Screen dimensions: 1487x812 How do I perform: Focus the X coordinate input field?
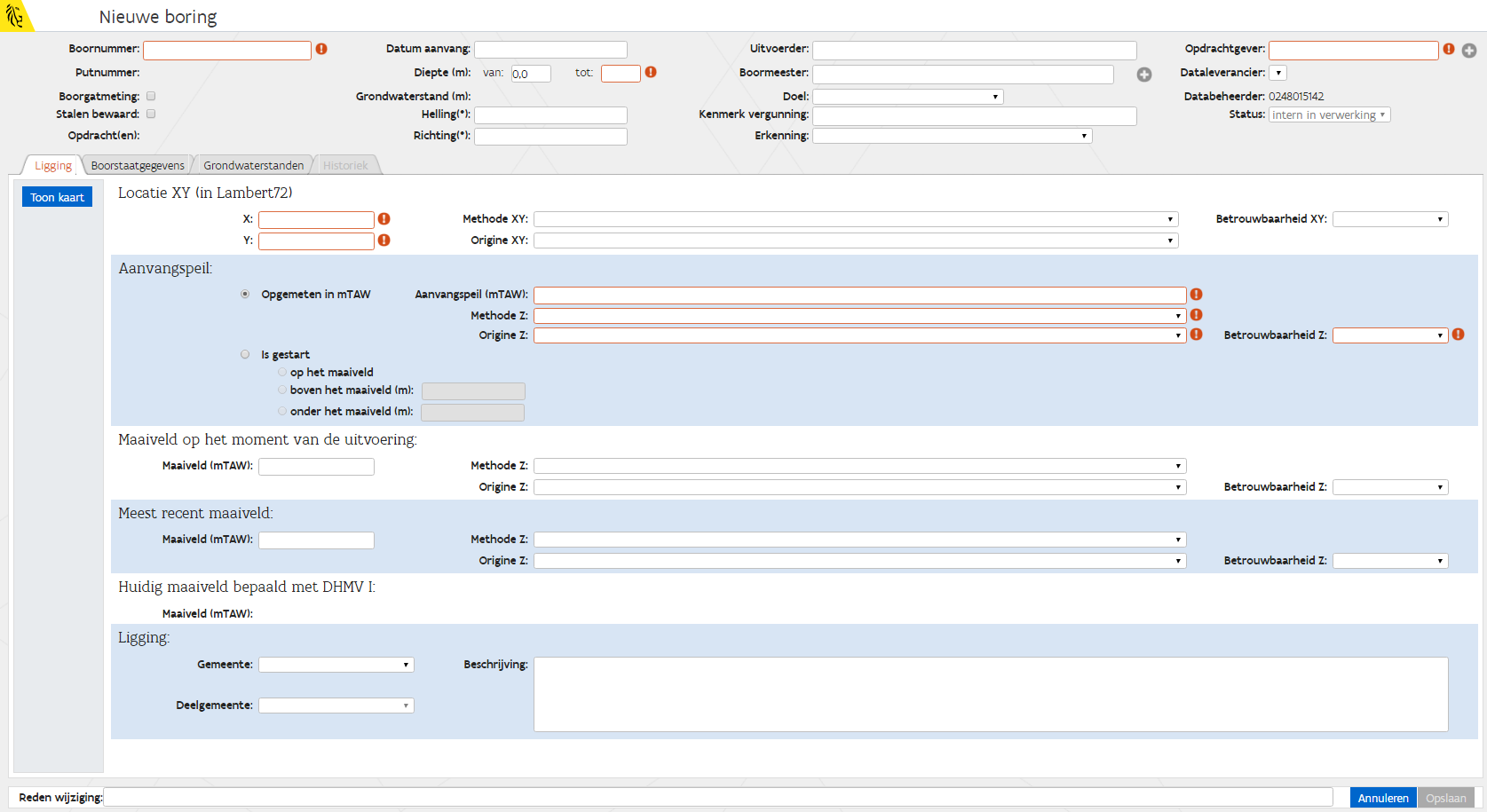click(316, 220)
